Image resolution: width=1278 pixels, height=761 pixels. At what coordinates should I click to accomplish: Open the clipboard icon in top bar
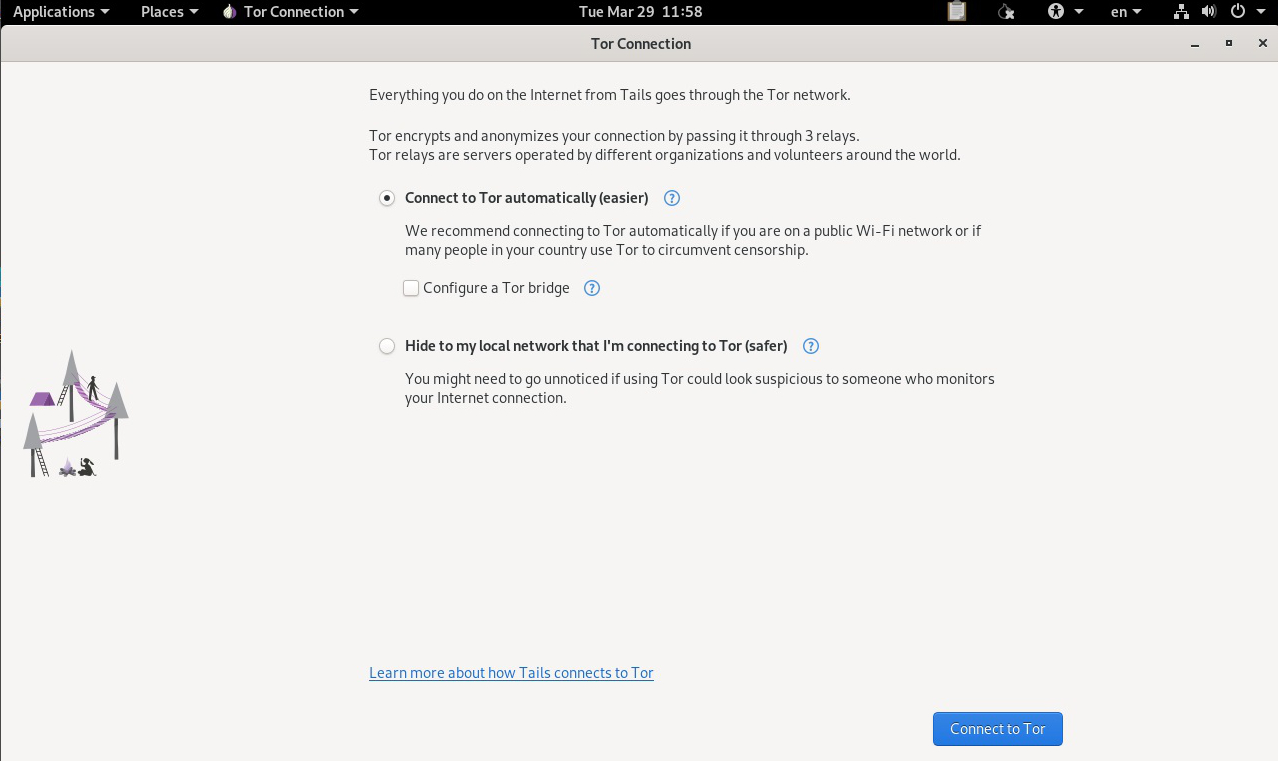tap(957, 12)
